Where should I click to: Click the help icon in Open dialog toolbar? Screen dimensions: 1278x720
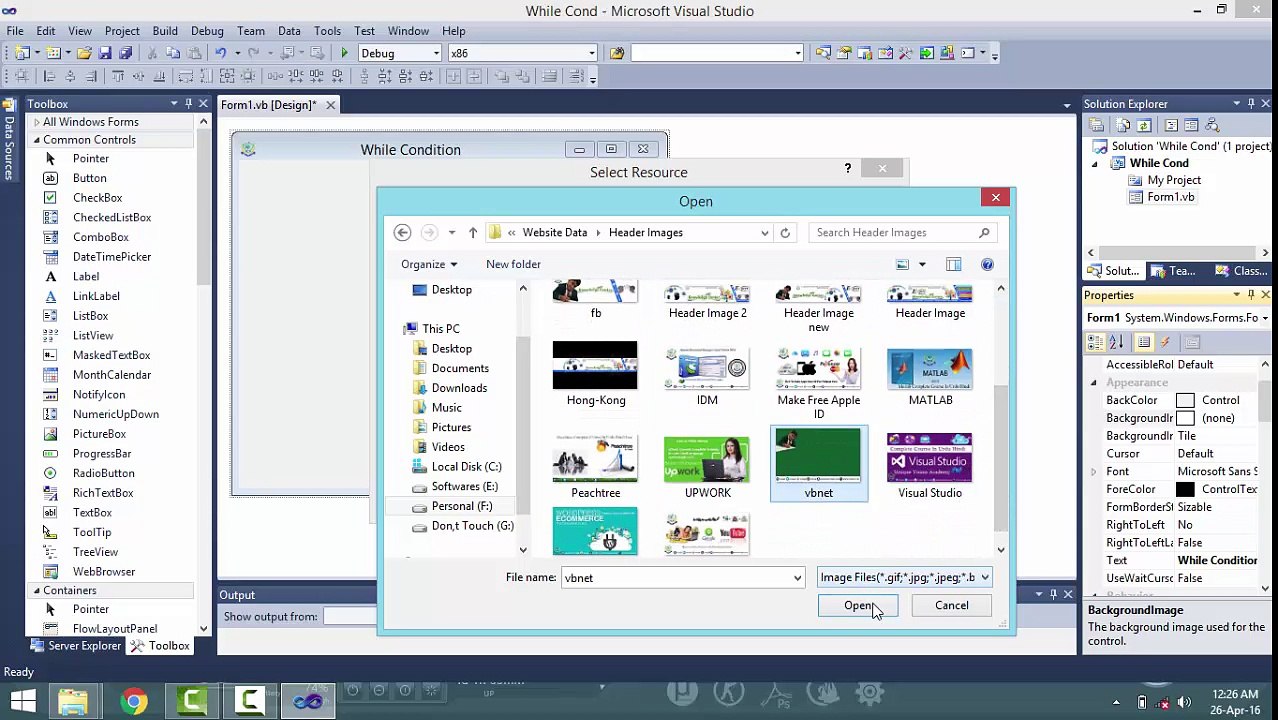pos(987,264)
